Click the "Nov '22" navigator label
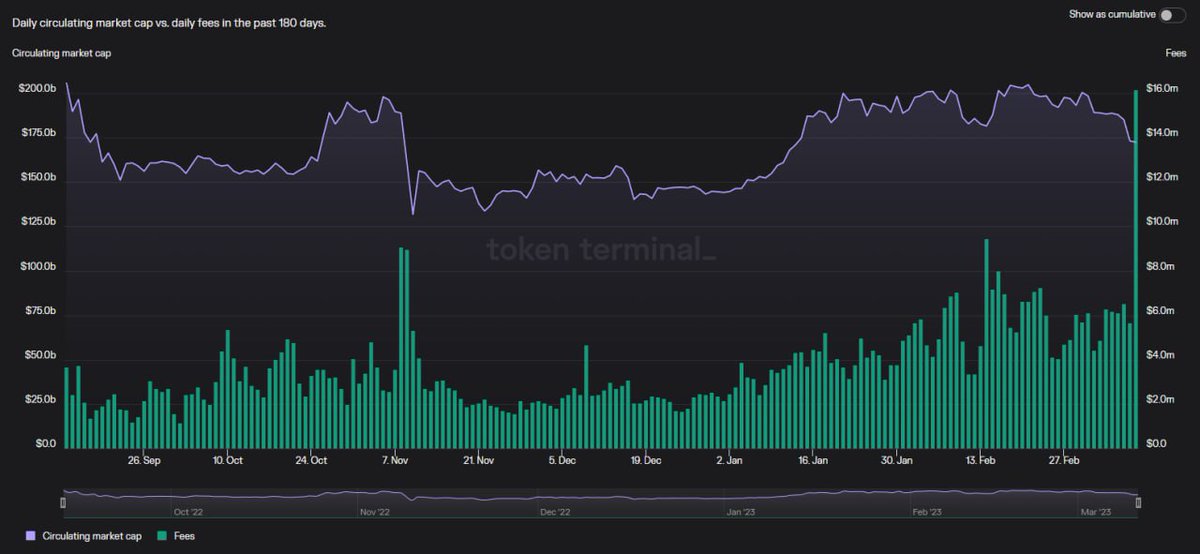Screen dimensions: 1200x554 (374, 513)
